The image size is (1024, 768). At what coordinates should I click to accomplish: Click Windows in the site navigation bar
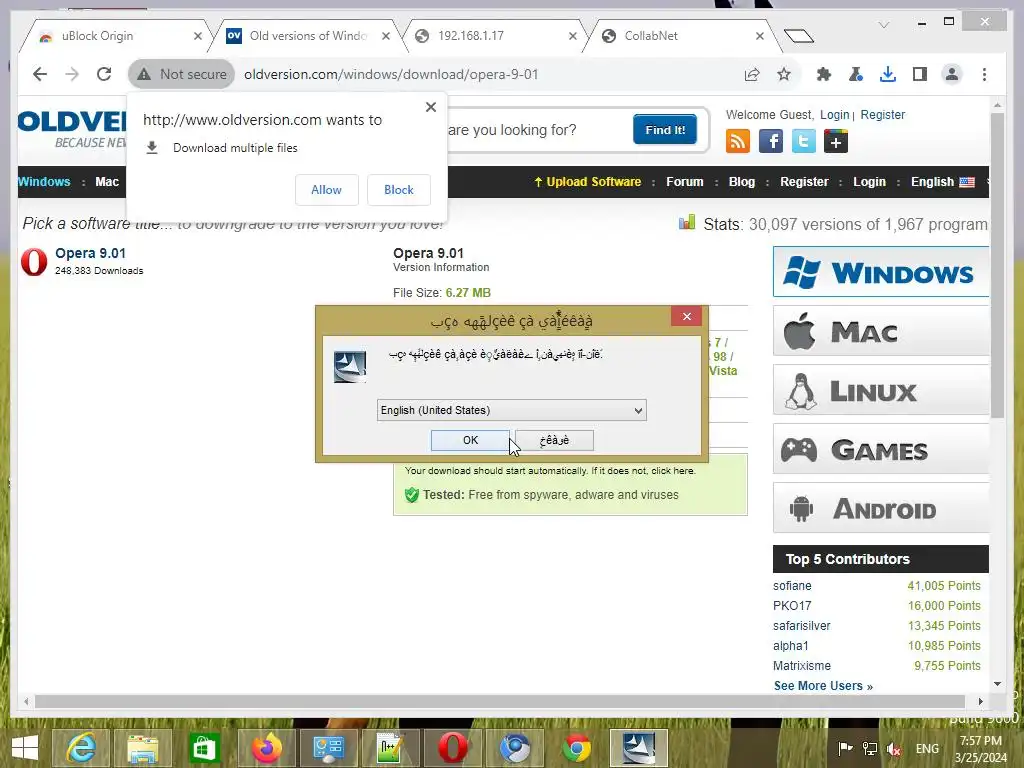(x=44, y=182)
